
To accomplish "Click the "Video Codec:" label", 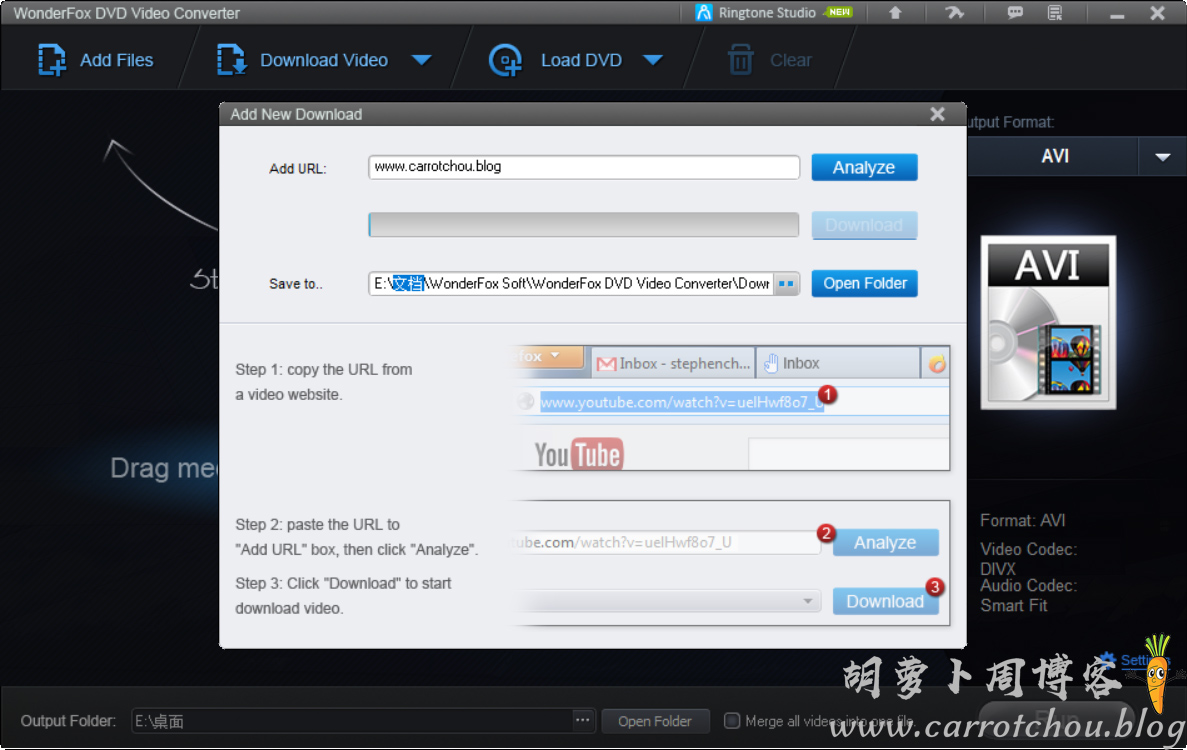I will click(x=1028, y=549).
